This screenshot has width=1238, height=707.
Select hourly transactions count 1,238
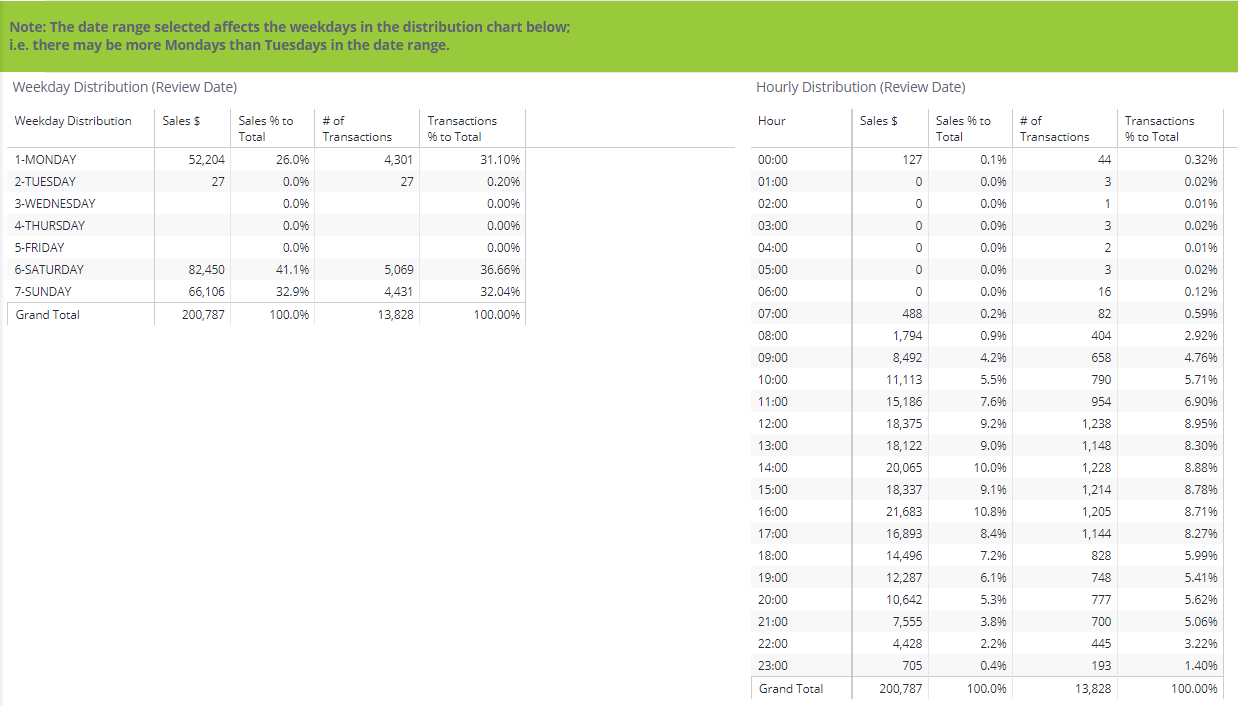(x=1095, y=424)
